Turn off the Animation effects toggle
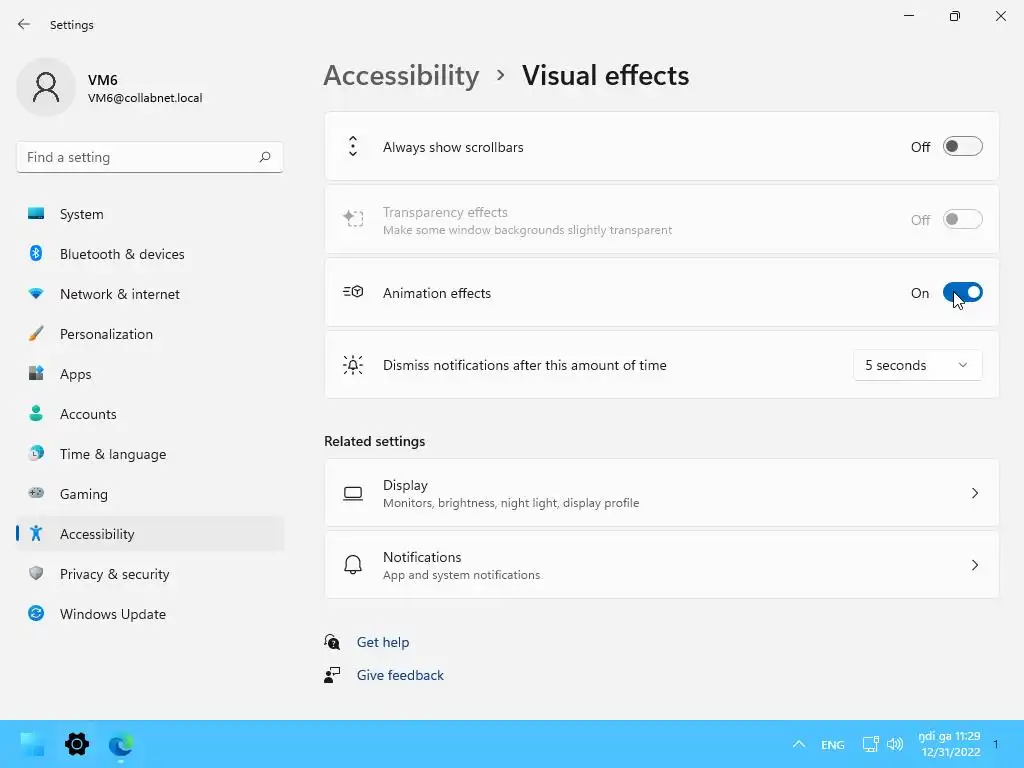 point(962,293)
